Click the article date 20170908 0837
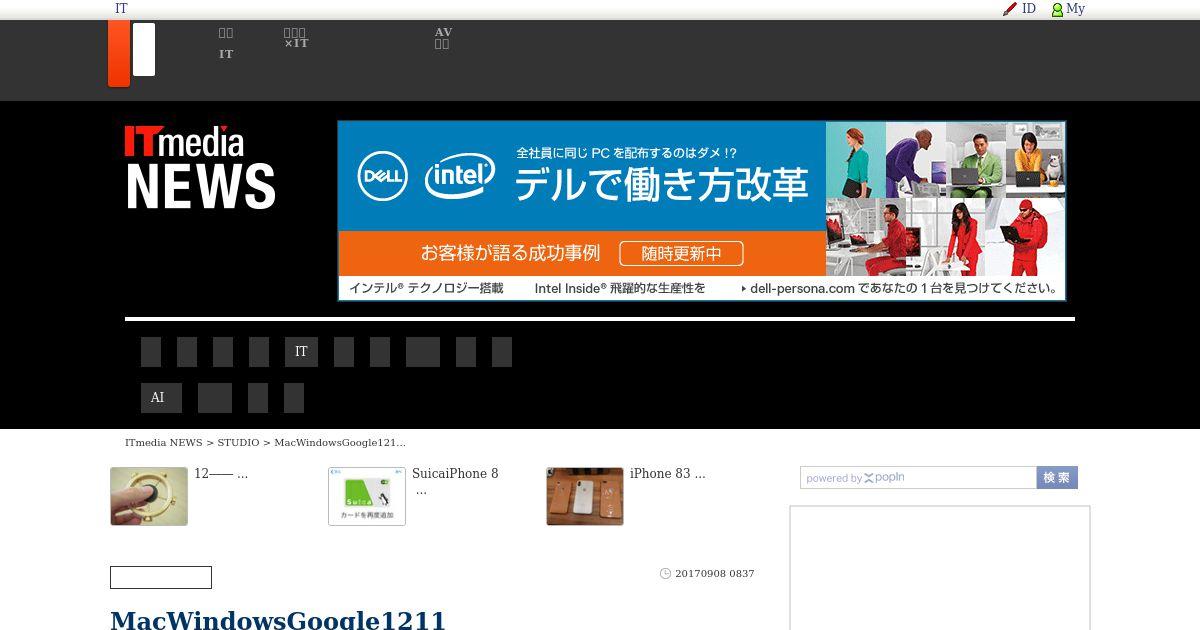The height and width of the screenshot is (630, 1200). pyautogui.click(x=714, y=574)
